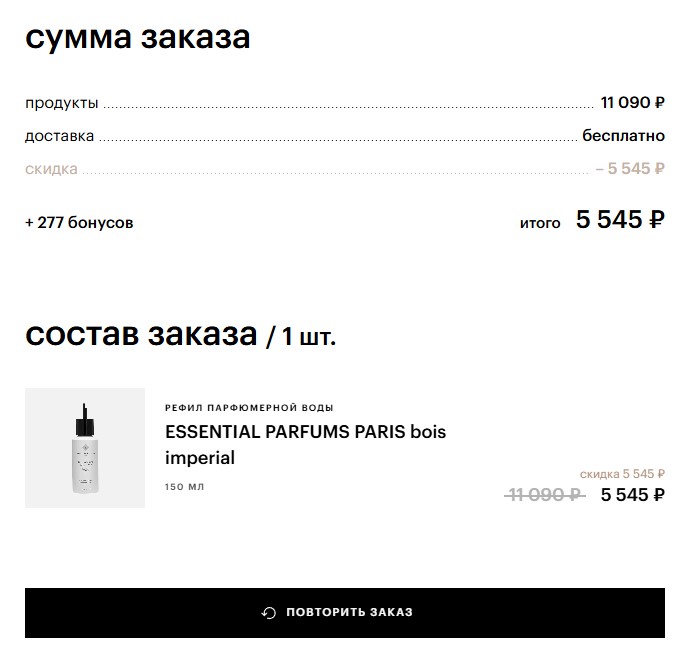The height and width of the screenshot is (660, 699).
Task: Select the "продукты" row label
Action: [62, 103]
